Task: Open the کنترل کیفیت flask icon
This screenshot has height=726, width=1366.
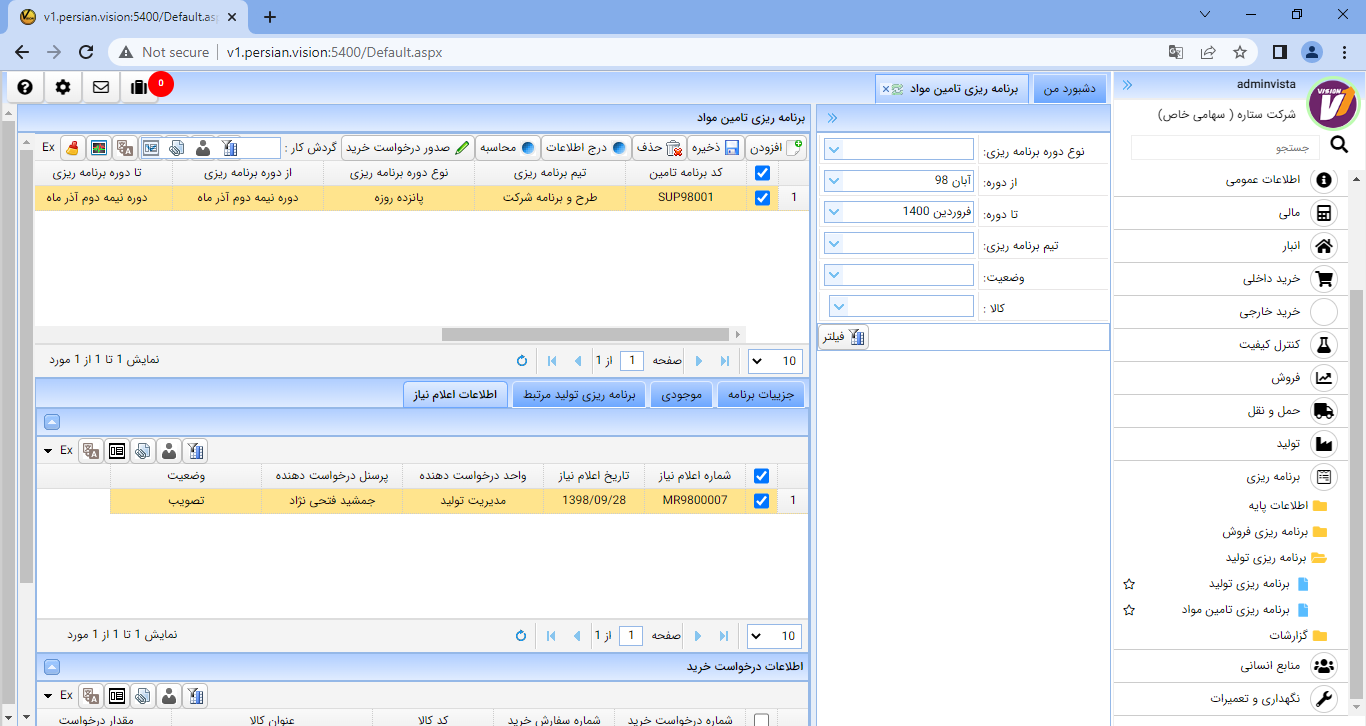Action: (x=1324, y=345)
